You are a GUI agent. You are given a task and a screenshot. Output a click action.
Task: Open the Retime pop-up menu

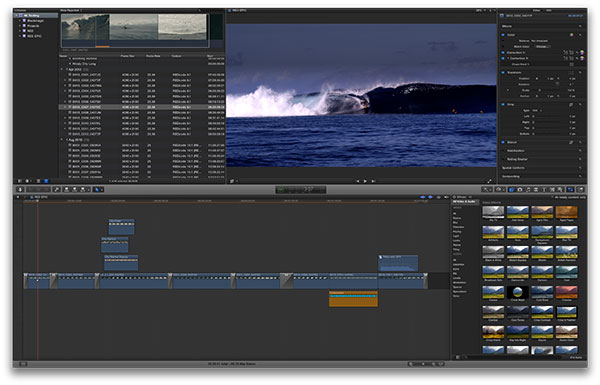pyautogui.click(x=501, y=189)
